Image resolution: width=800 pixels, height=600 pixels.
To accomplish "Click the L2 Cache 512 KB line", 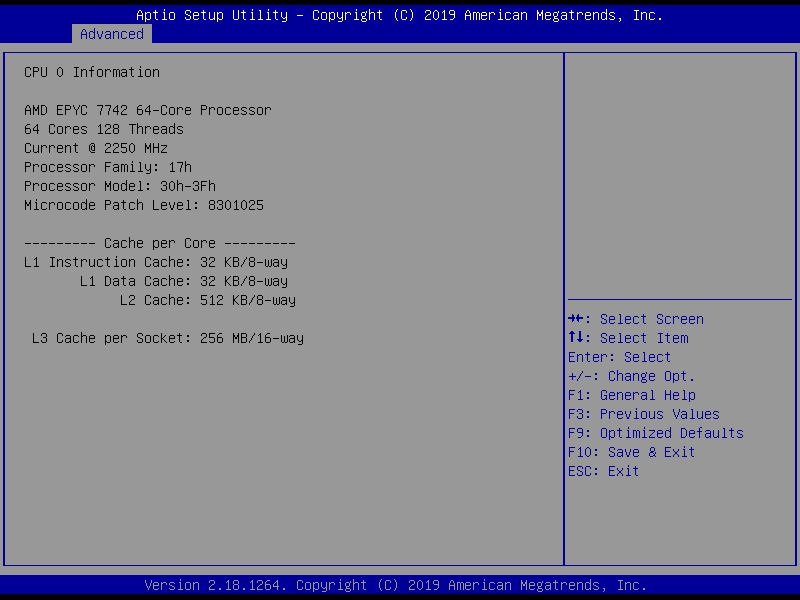I will [x=208, y=300].
